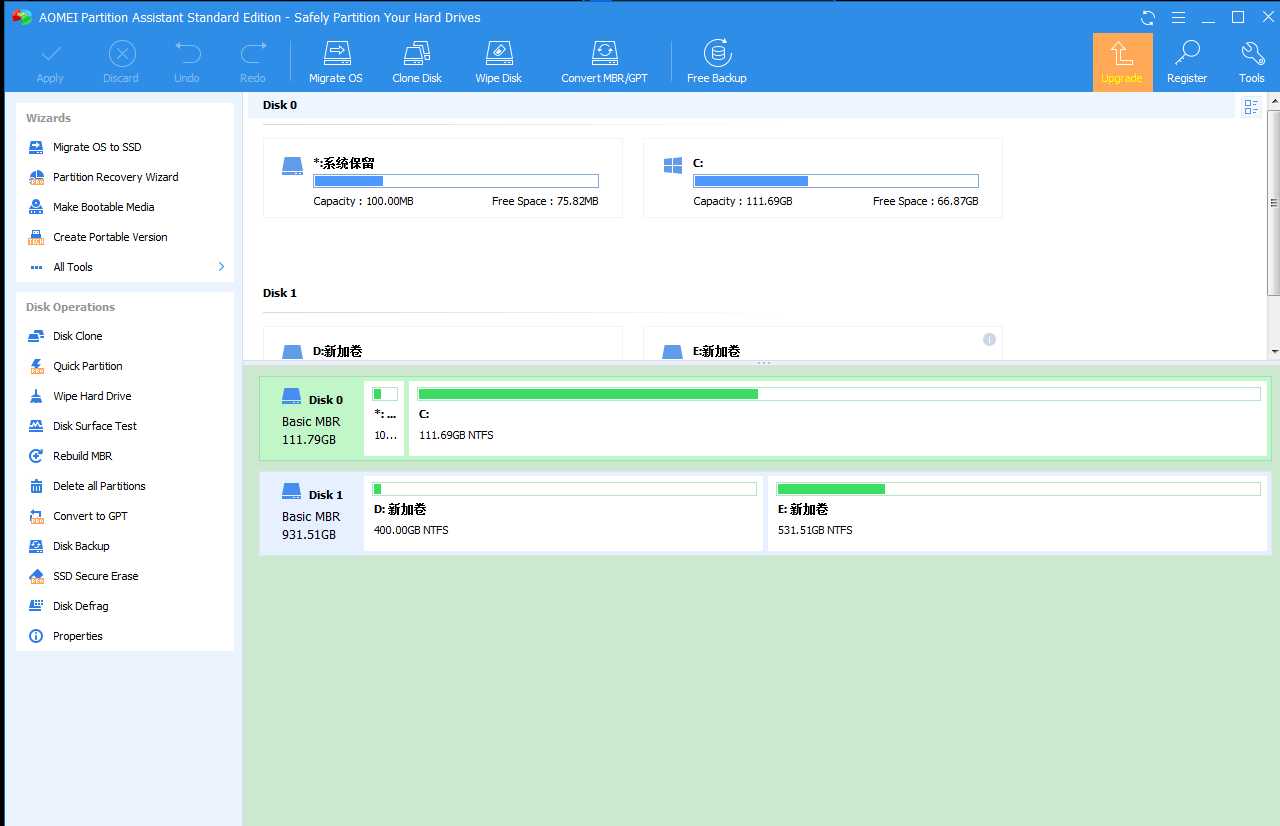Select SSD Secure Erase option
This screenshot has height=826, width=1280.
(x=95, y=576)
